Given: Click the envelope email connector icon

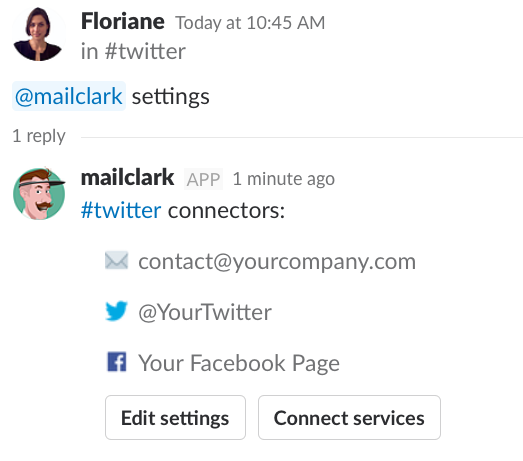Looking at the screenshot, I should (116, 261).
